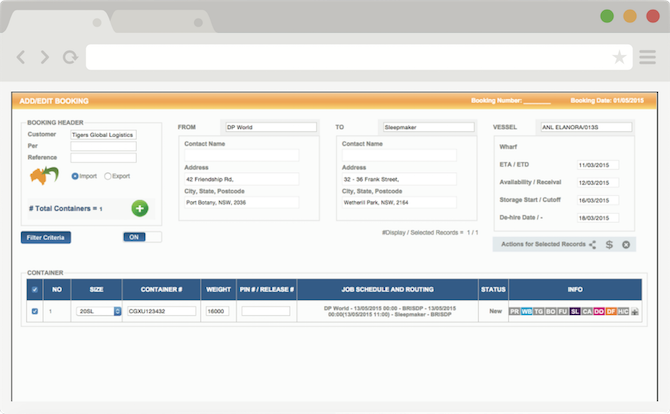Click the Port Botany, NSW, 2036 field
Screen dimensions: 670x414
click(241, 203)
